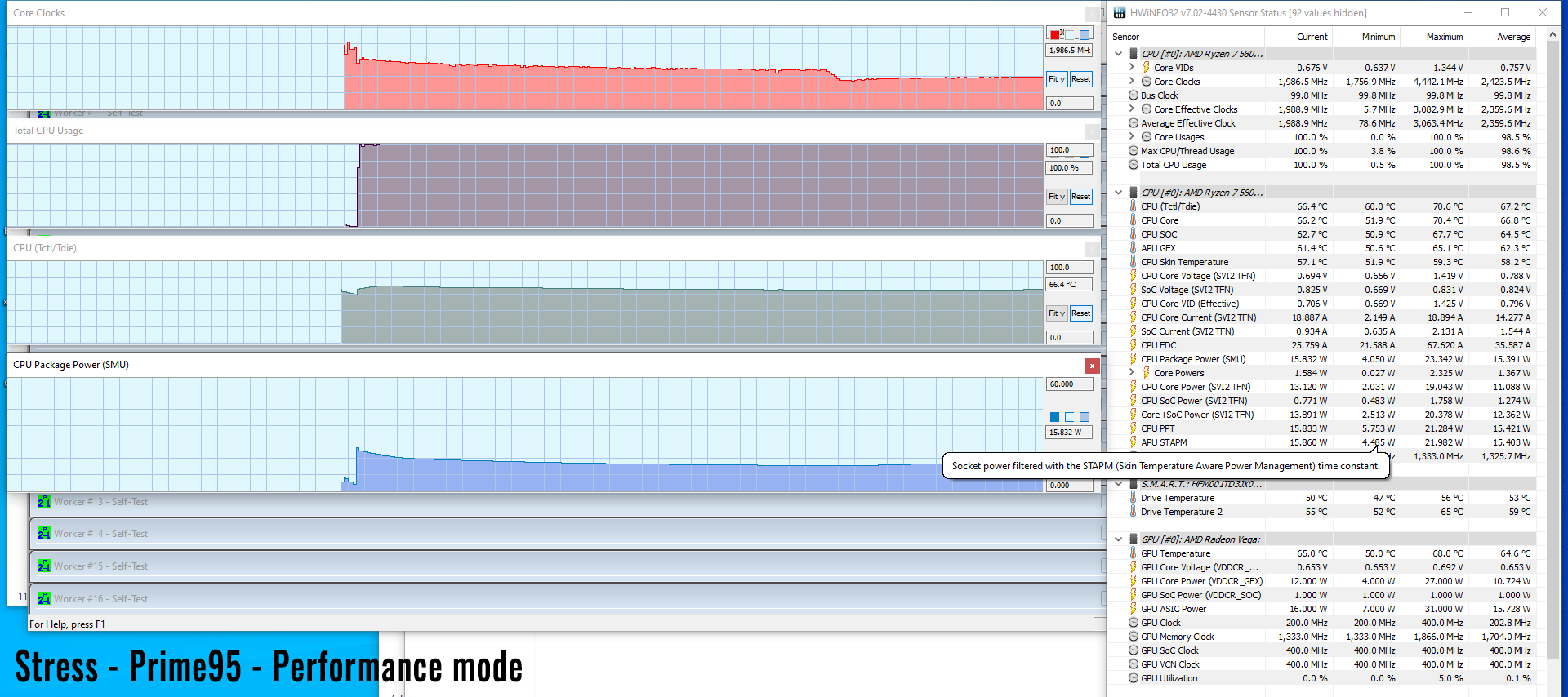Select the GPU ASIC Power sensor row
The height and width of the screenshot is (697, 1568).
(1322, 609)
